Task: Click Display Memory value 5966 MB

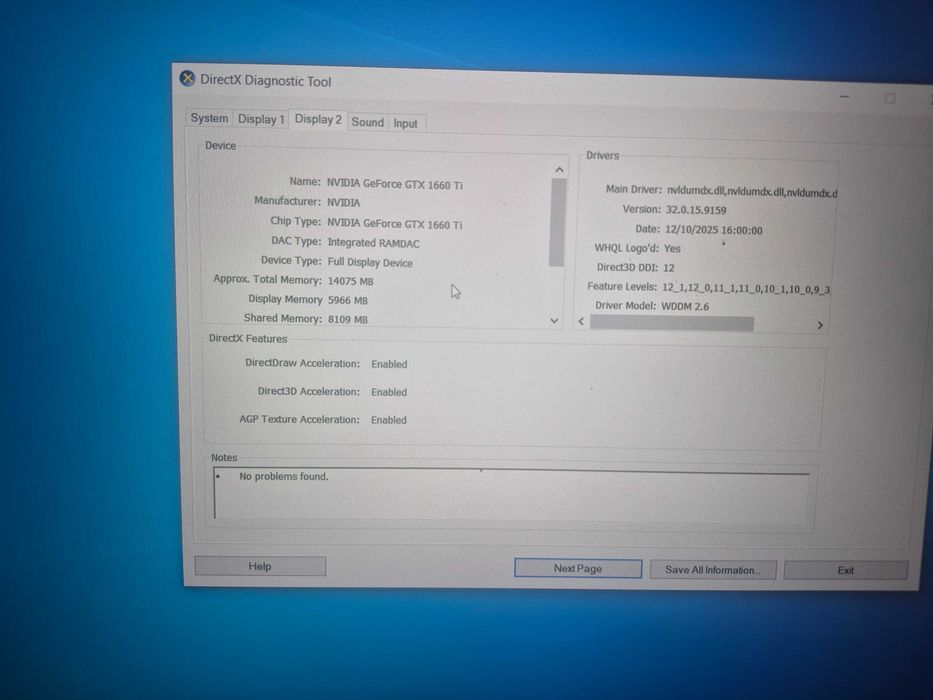Action: 347,301
